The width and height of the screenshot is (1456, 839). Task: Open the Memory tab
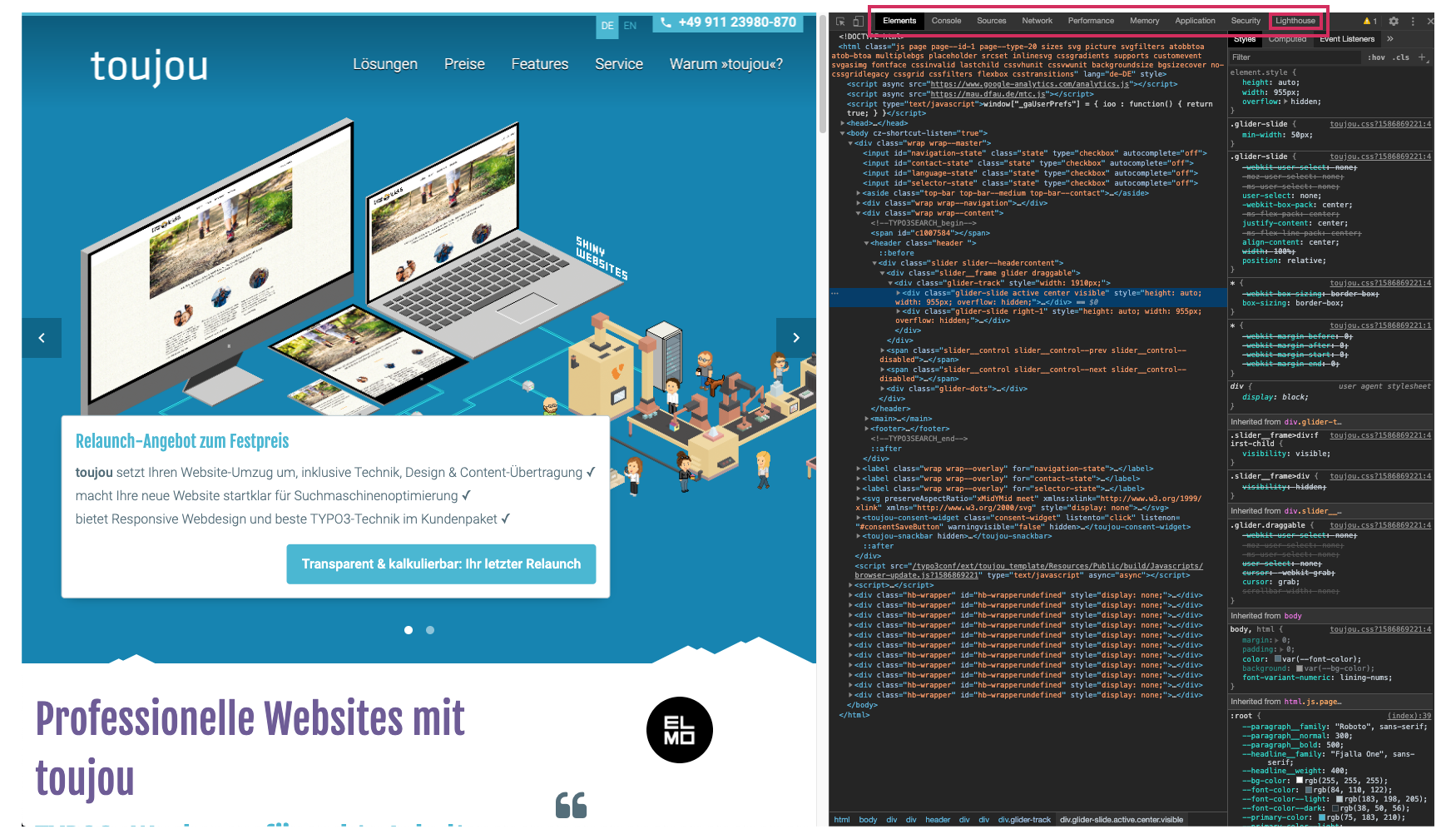pyautogui.click(x=1144, y=21)
